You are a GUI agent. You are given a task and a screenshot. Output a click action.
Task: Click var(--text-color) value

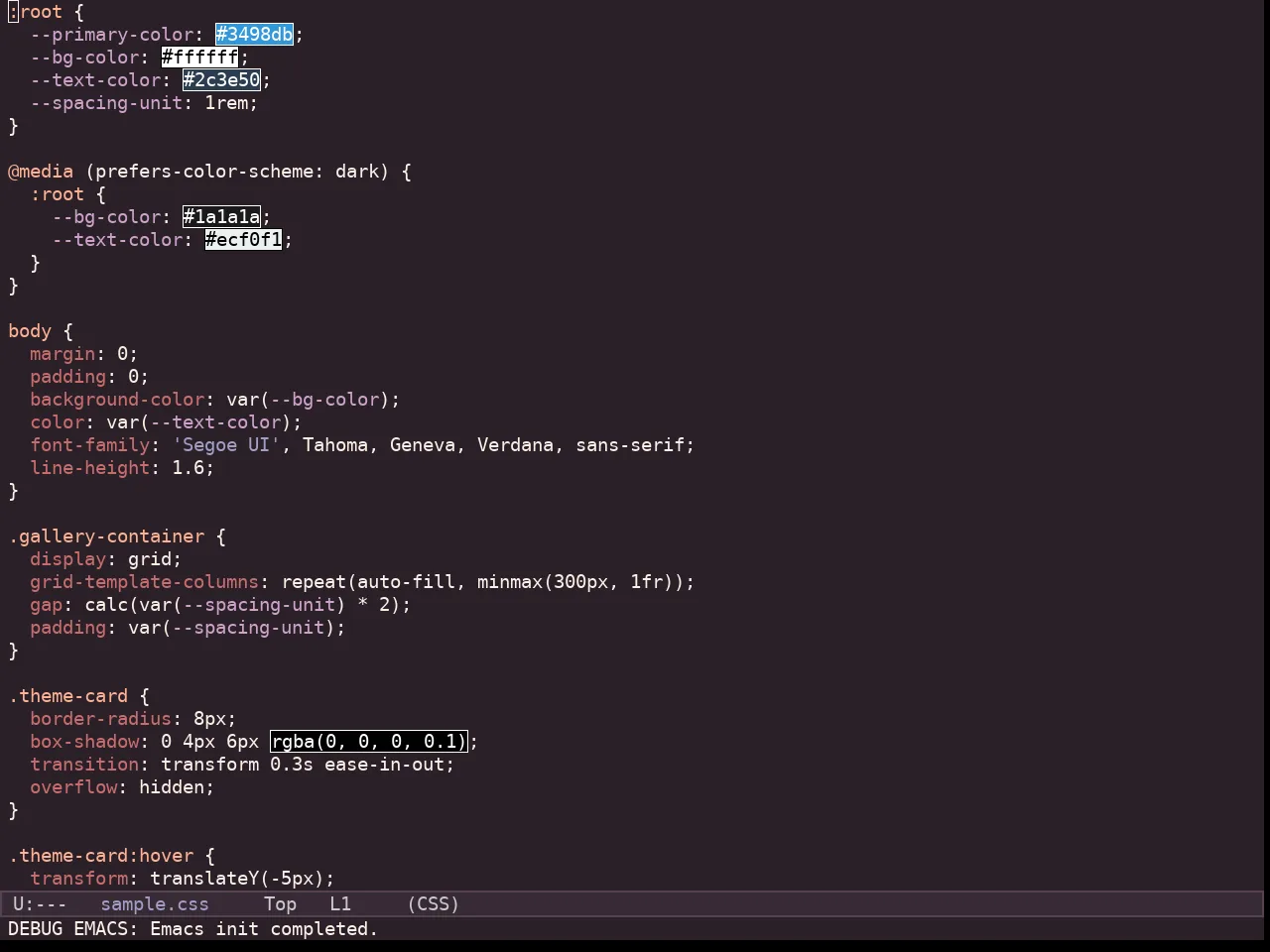pos(198,422)
